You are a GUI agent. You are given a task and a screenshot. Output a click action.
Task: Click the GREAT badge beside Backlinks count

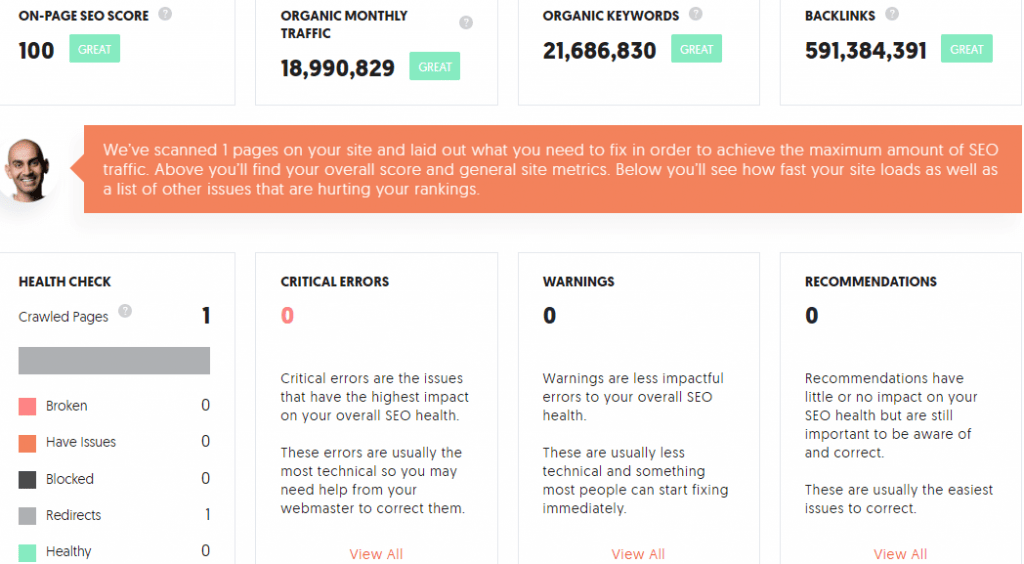coord(967,49)
